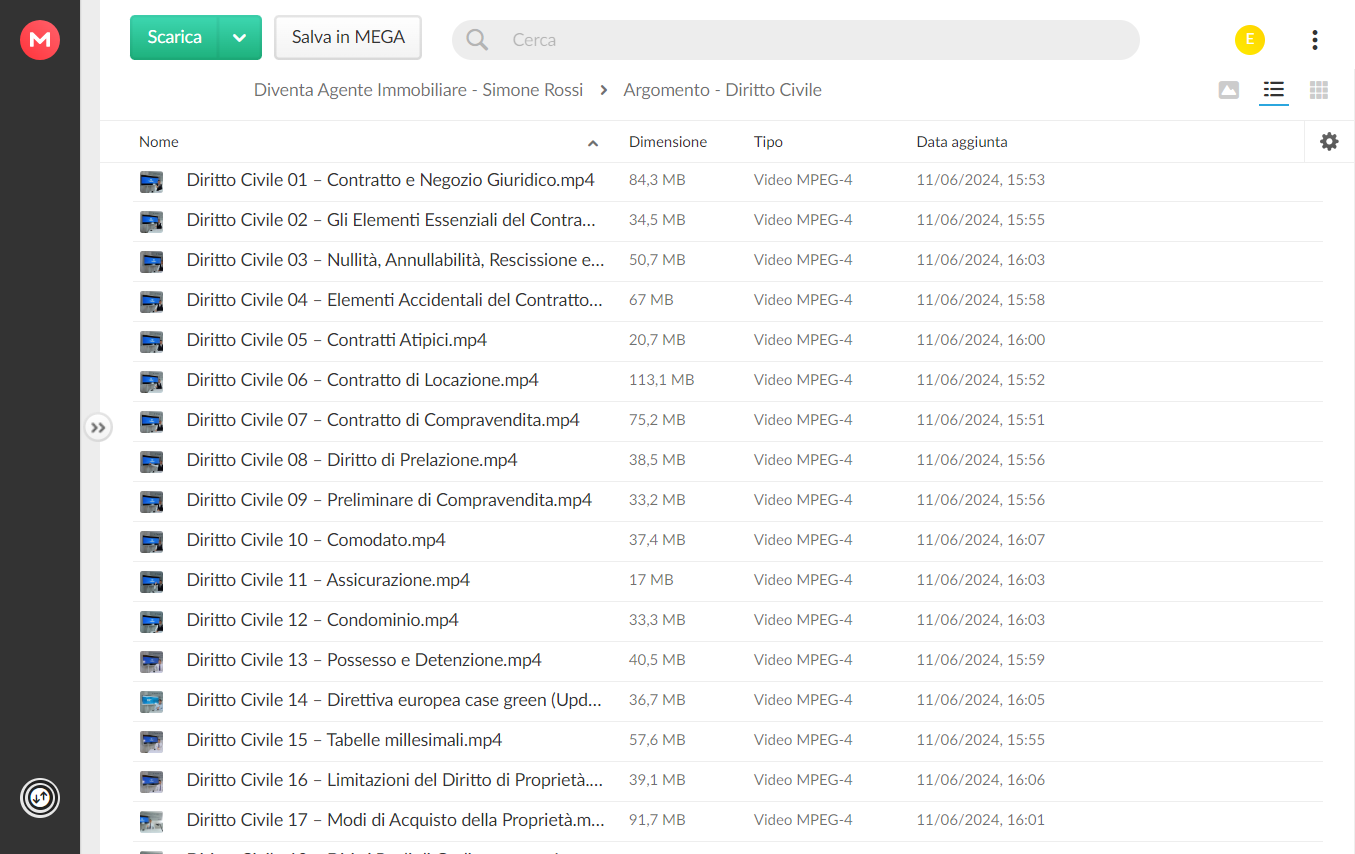This screenshot has width=1355, height=854.
Task: Click the MEGA logo icon
Action: (40, 40)
